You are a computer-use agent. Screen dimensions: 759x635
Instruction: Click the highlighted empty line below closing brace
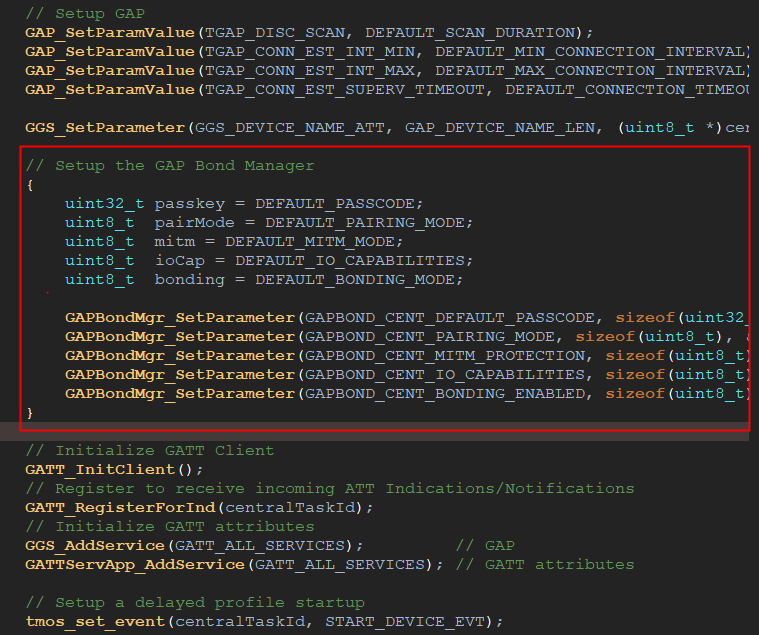coord(380,431)
